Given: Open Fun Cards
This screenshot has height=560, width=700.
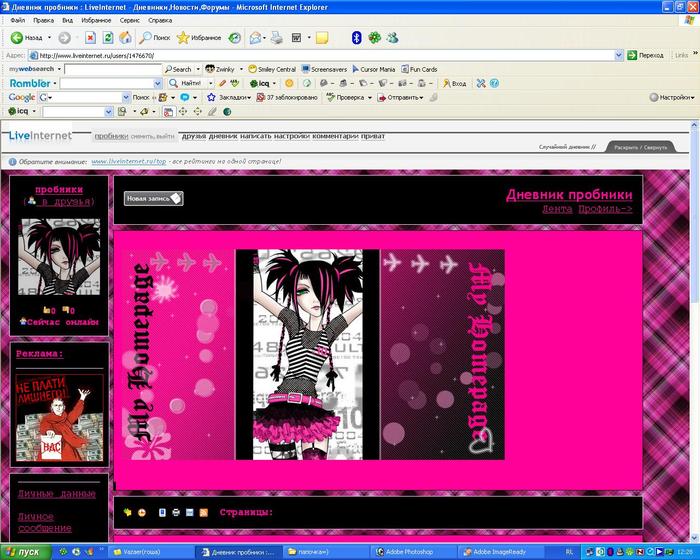Looking at the screenshot, I should coord(419,69).
